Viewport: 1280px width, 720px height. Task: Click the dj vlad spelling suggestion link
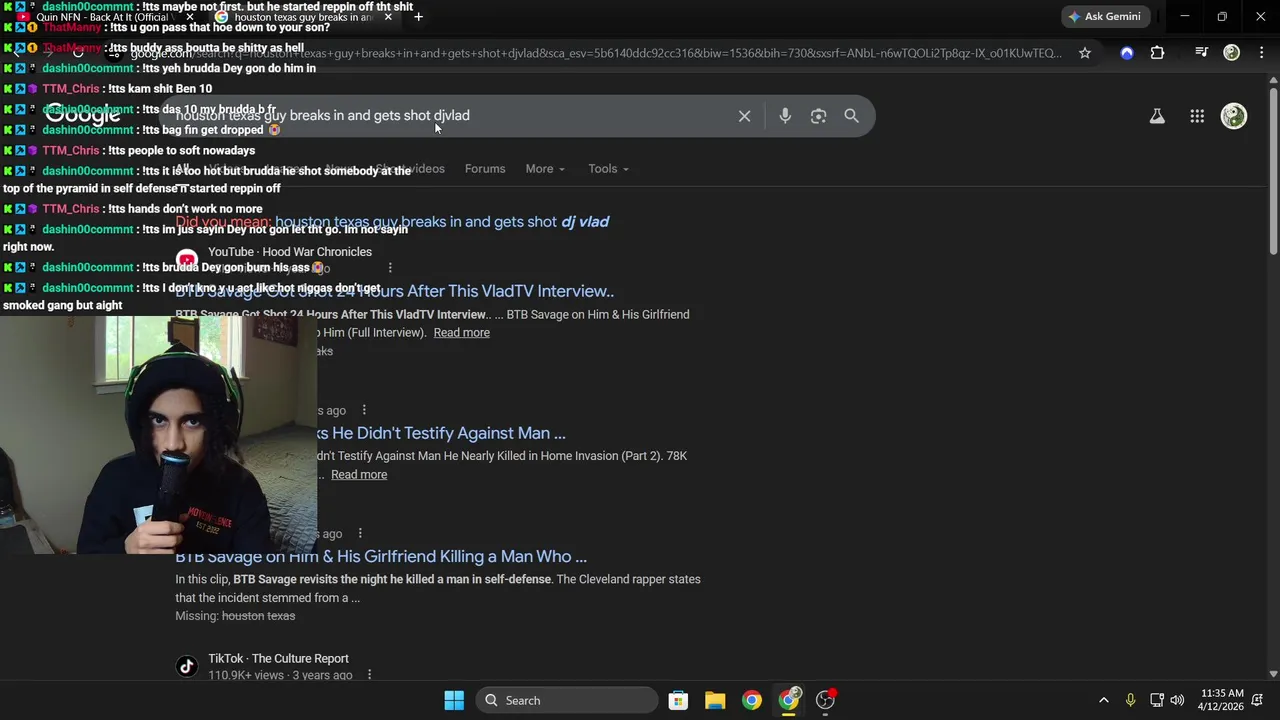(x=442, y=222)
